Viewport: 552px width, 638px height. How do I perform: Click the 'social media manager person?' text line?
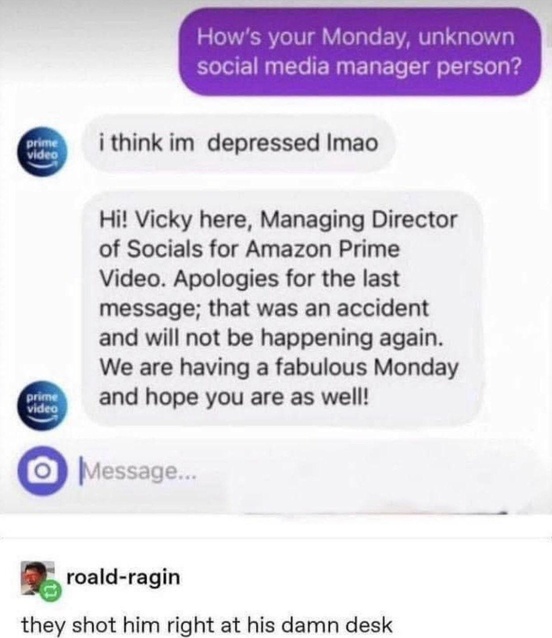coord(359,67)
